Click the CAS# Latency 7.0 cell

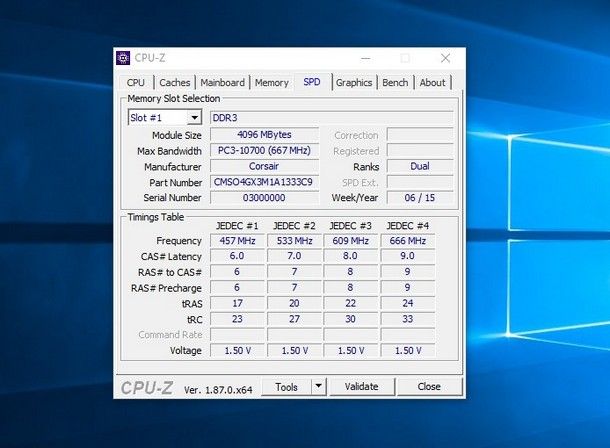294,256
